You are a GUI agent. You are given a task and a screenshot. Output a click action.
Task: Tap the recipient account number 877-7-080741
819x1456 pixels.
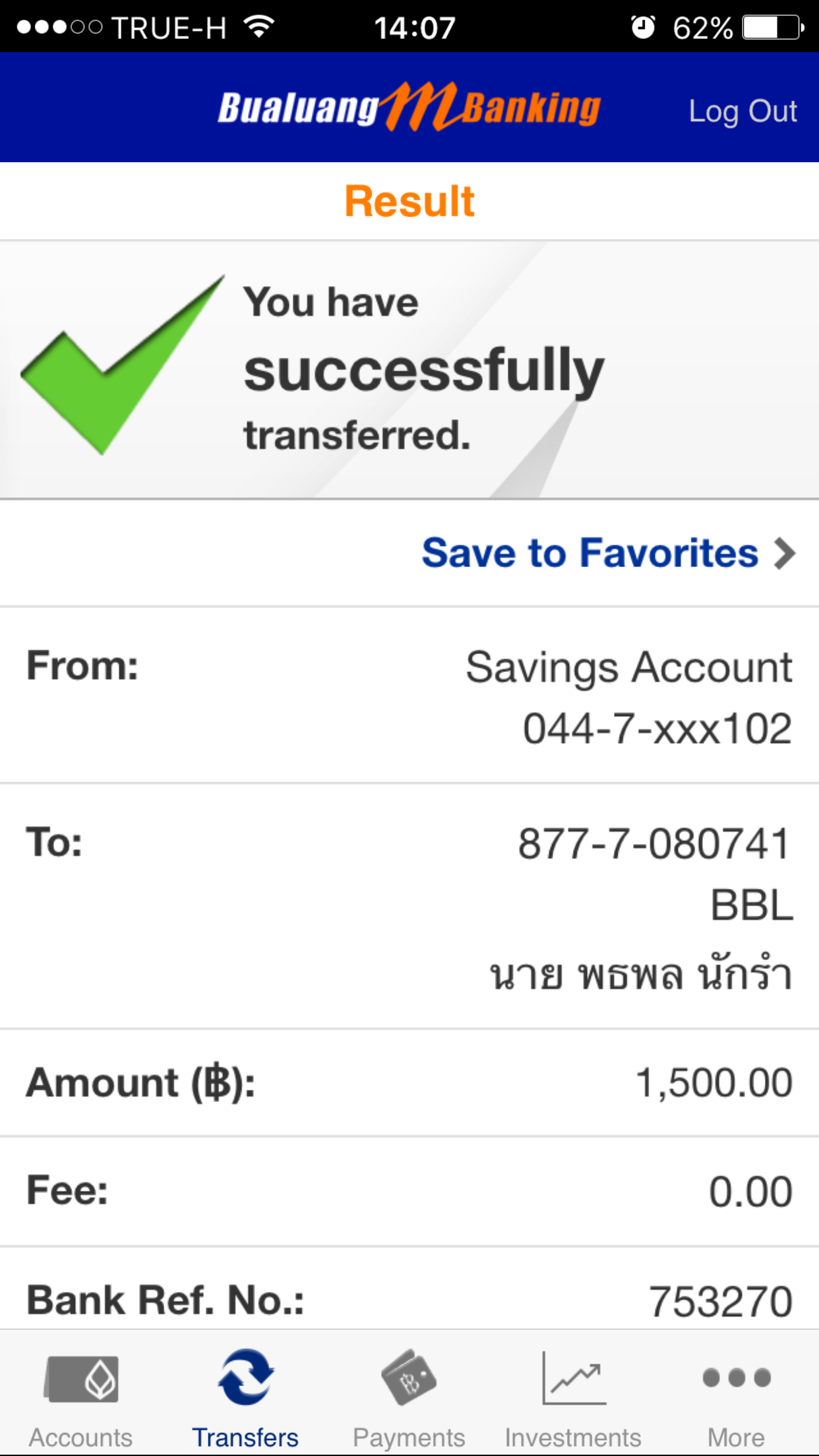(x=653, y=844)
